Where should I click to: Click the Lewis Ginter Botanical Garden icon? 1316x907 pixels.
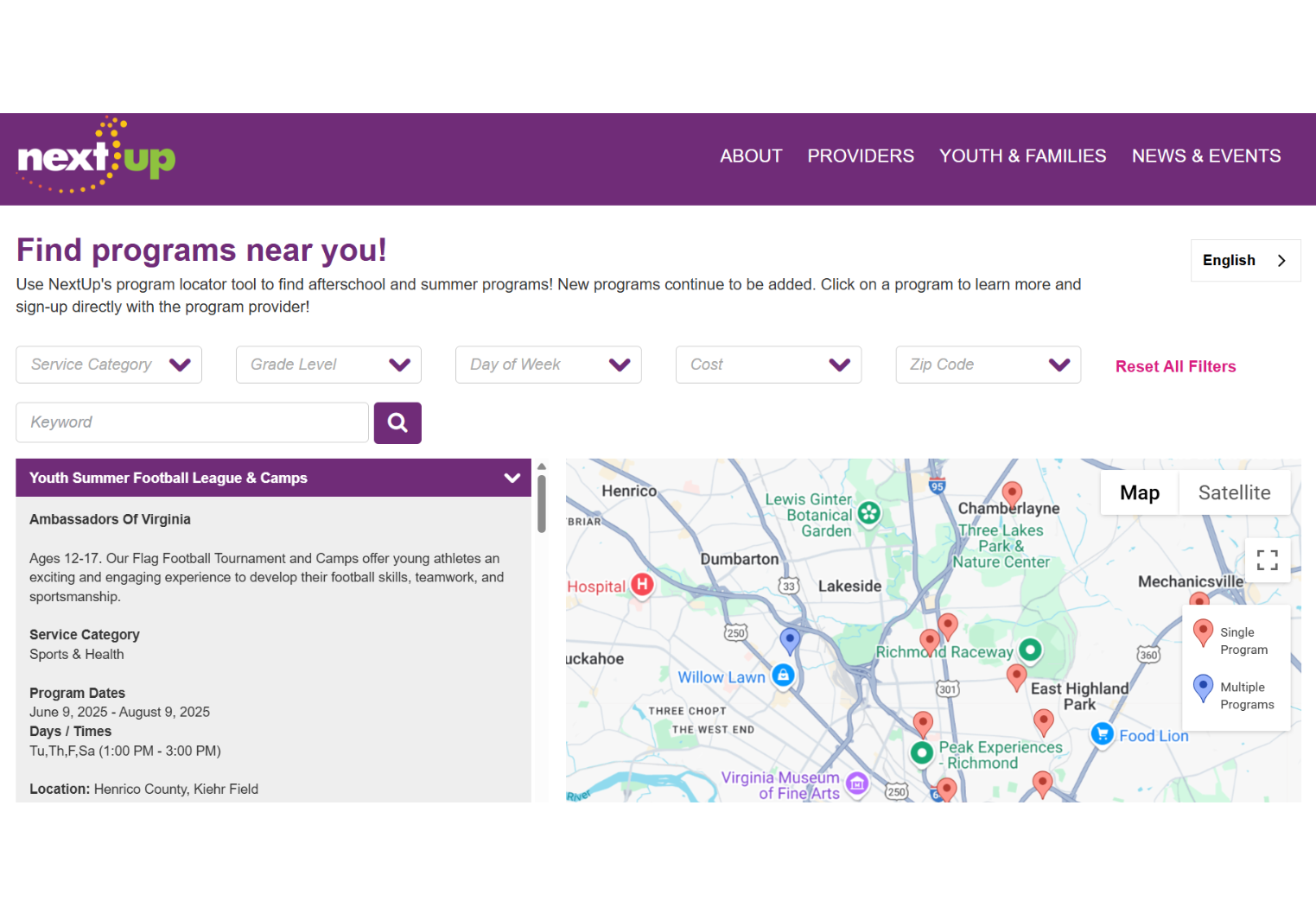pos(867,514)
